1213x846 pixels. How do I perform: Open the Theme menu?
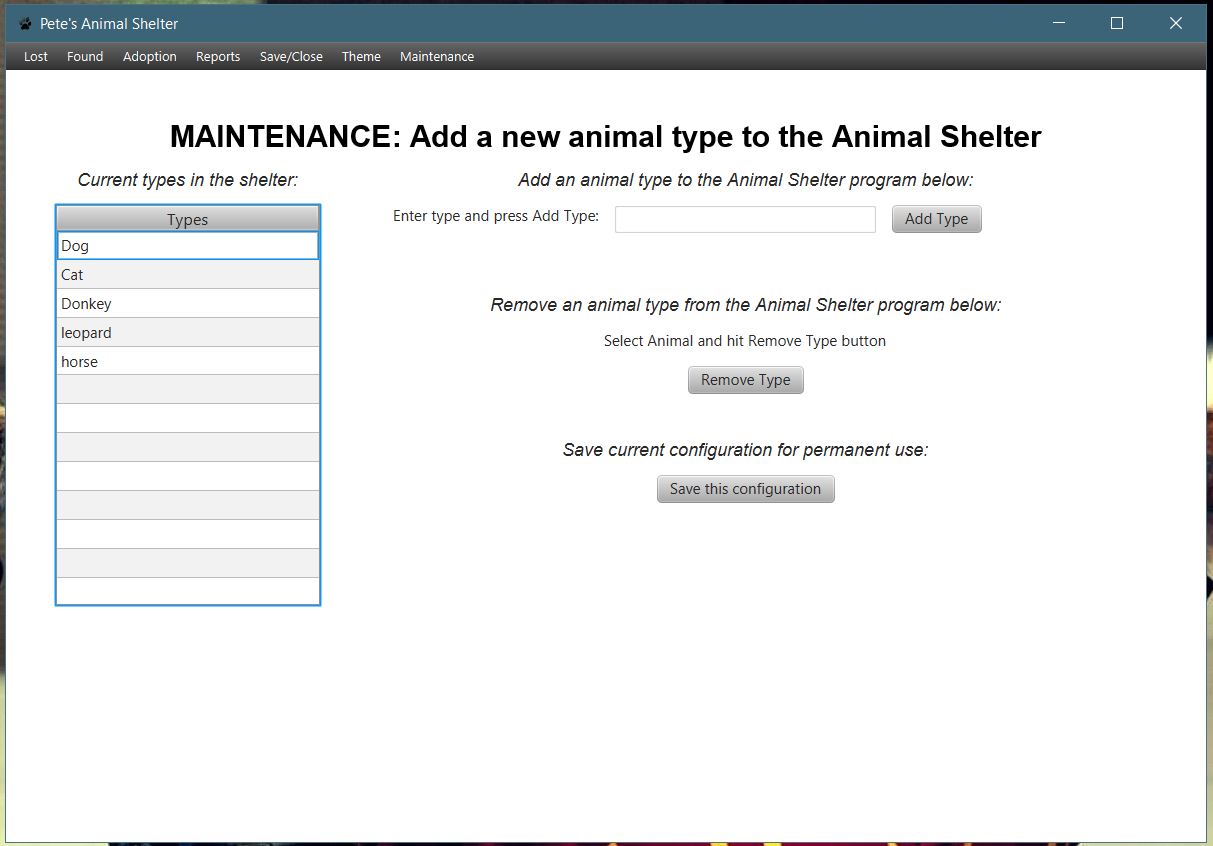click(x=360, y=56)
